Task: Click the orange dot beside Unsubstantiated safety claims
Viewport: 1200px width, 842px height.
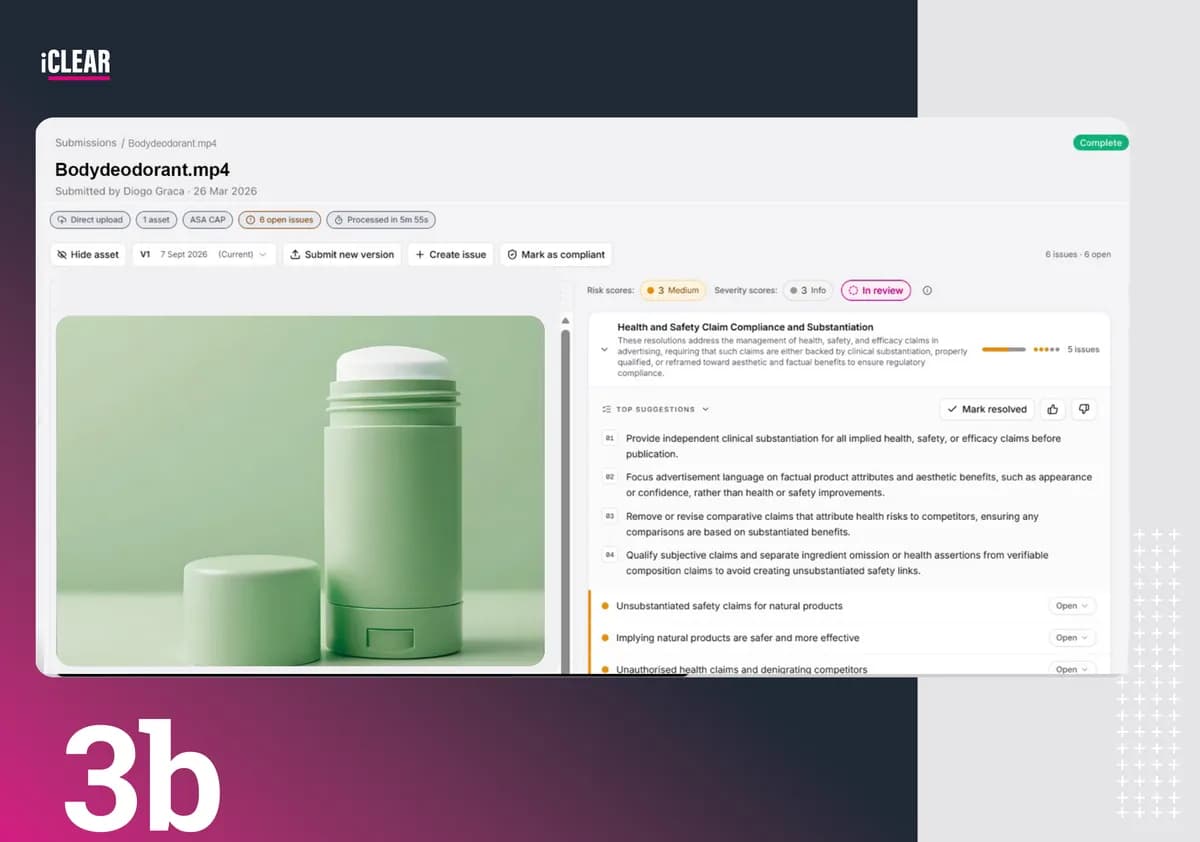Action: click(605, 606)
